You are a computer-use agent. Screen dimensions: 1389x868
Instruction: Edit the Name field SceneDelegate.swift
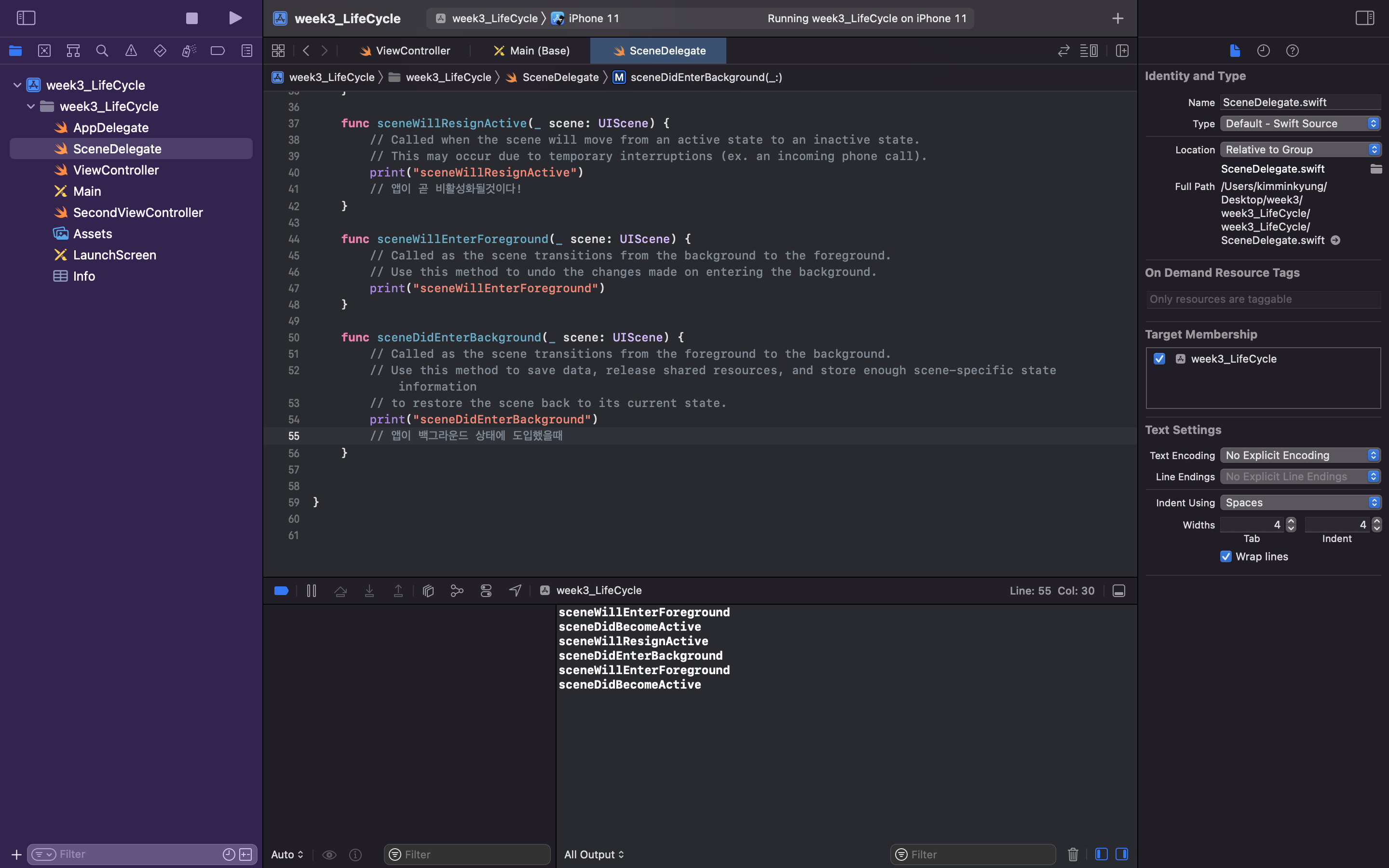tap(1300, 102)
